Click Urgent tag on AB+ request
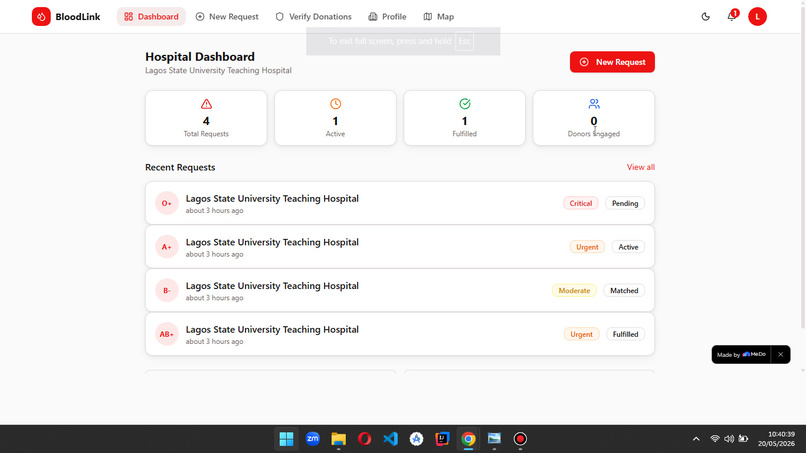This screenshot has width=806, height=453. click(x=581, y=334)
